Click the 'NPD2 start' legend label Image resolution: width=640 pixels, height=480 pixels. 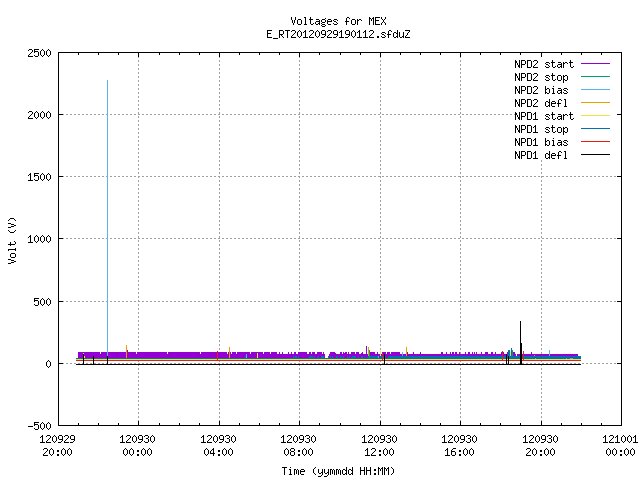pos(544,64)
